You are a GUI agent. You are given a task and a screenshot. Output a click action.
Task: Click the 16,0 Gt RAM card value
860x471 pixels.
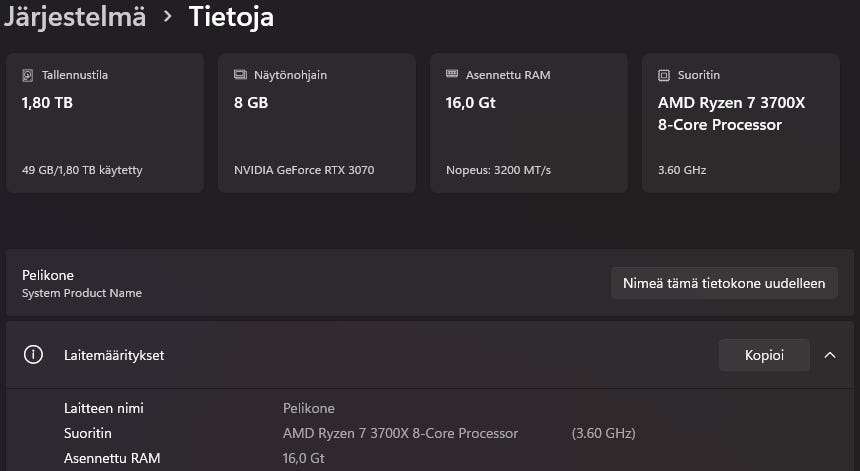[x=470, y=102]
